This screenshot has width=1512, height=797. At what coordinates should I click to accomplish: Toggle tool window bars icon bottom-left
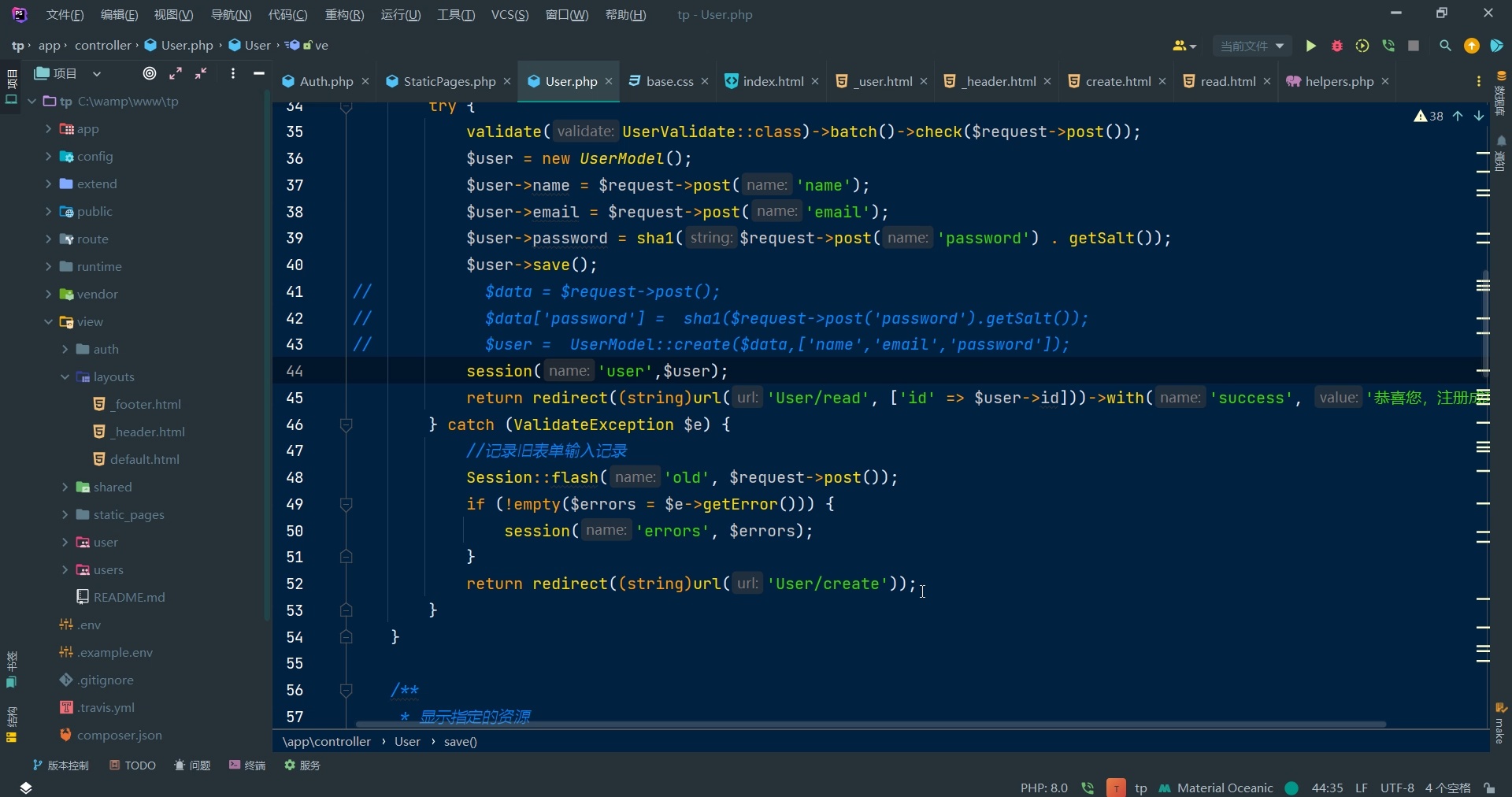(26, 788)
